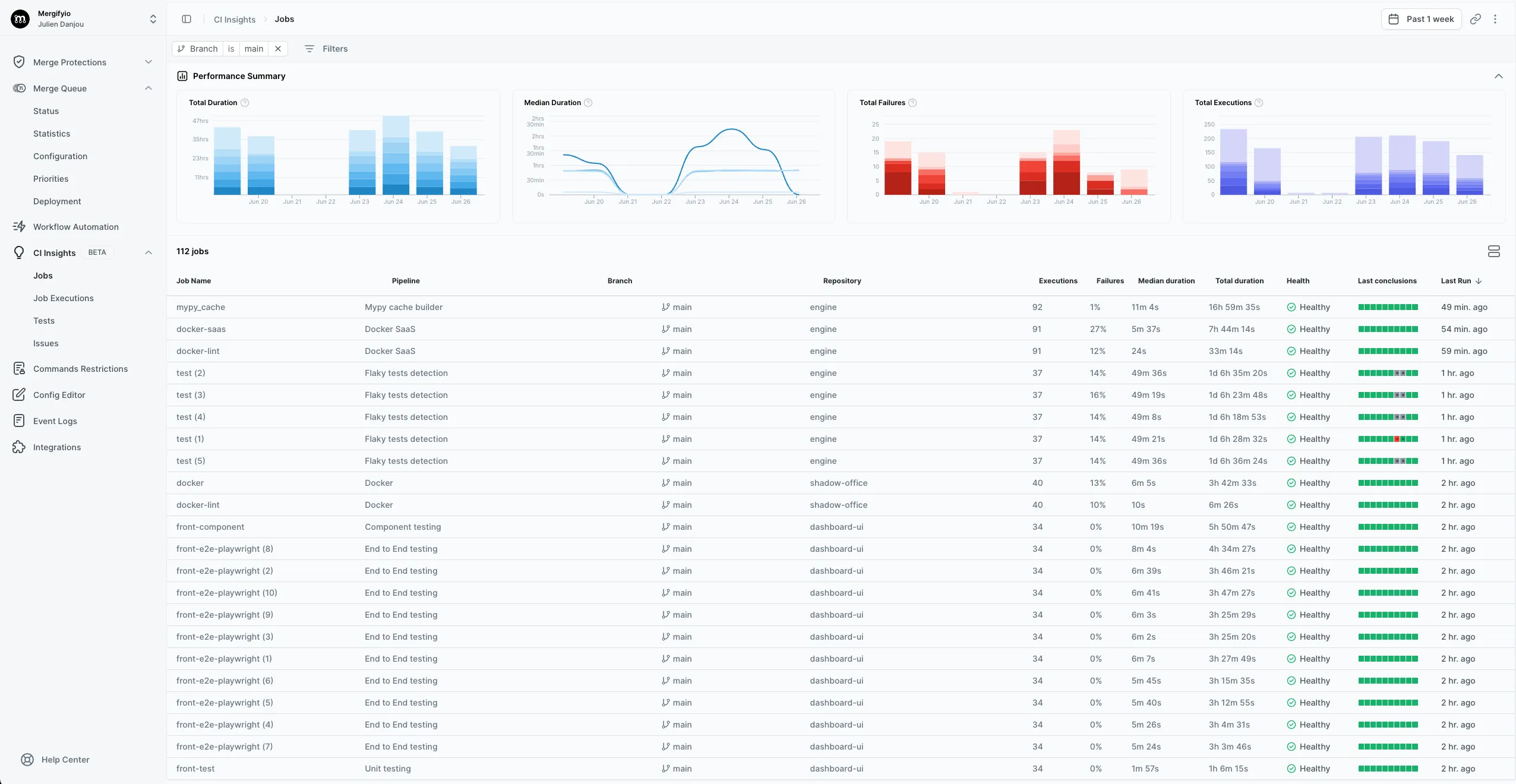Collapse the Merge Queue section
Image resolution: width=1516 pixels, height=784 pixels.
pos(148,88)
